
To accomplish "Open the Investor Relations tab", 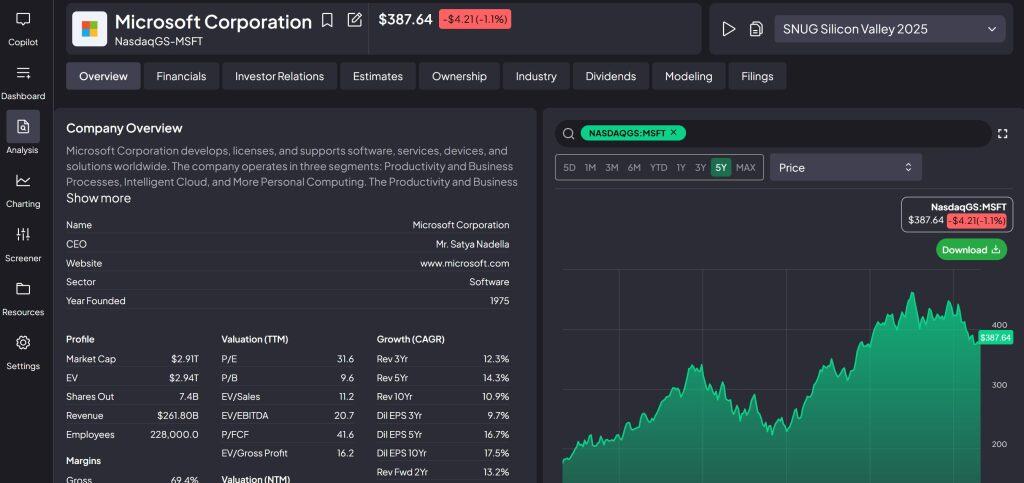I will pos(280,76).
